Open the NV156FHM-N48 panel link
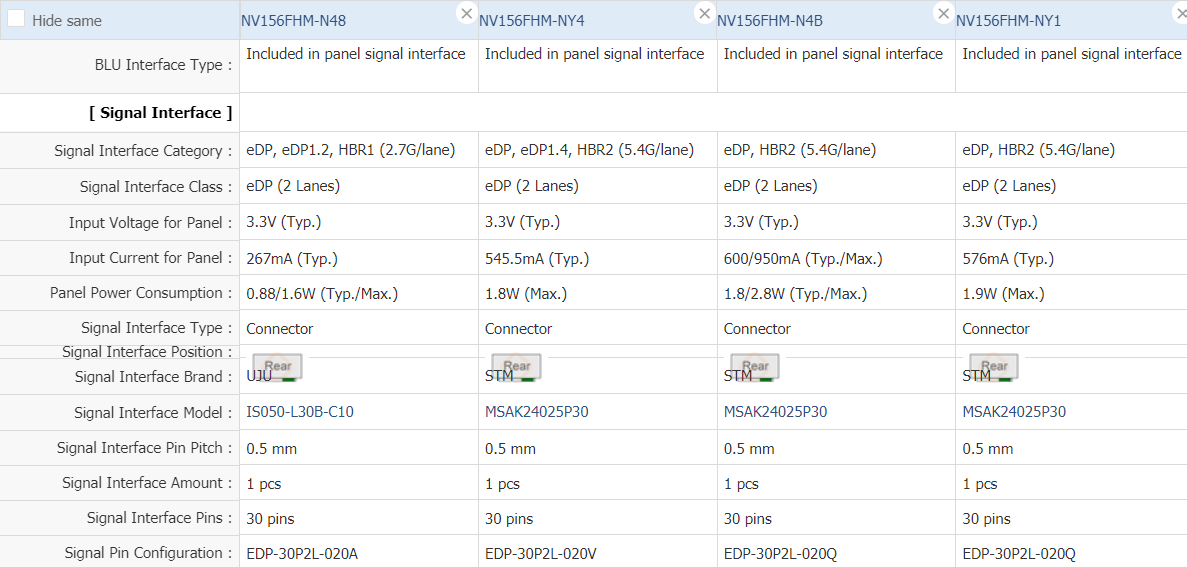1187x567 pixels. click(x=294, y=20)
